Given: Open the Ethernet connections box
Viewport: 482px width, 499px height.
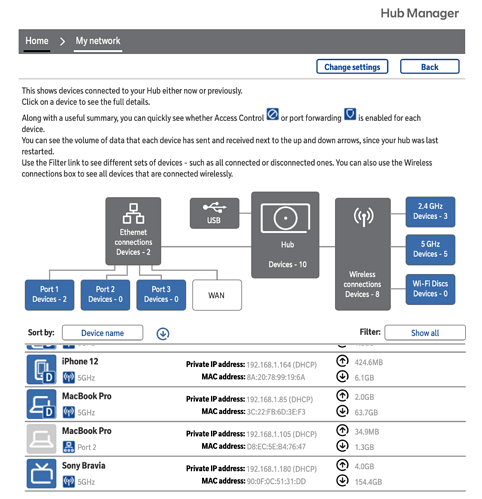Looking at the screenshot, I should 133,231.
